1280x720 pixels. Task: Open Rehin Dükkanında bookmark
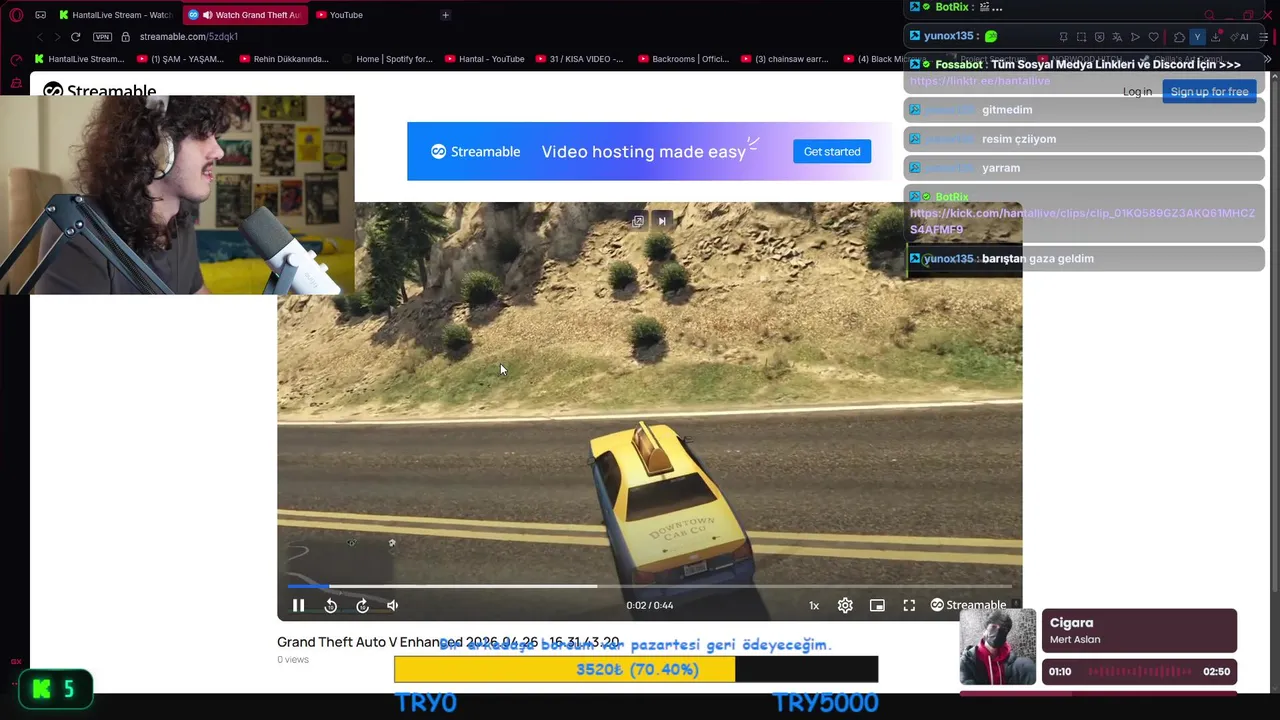pos(284,59)
